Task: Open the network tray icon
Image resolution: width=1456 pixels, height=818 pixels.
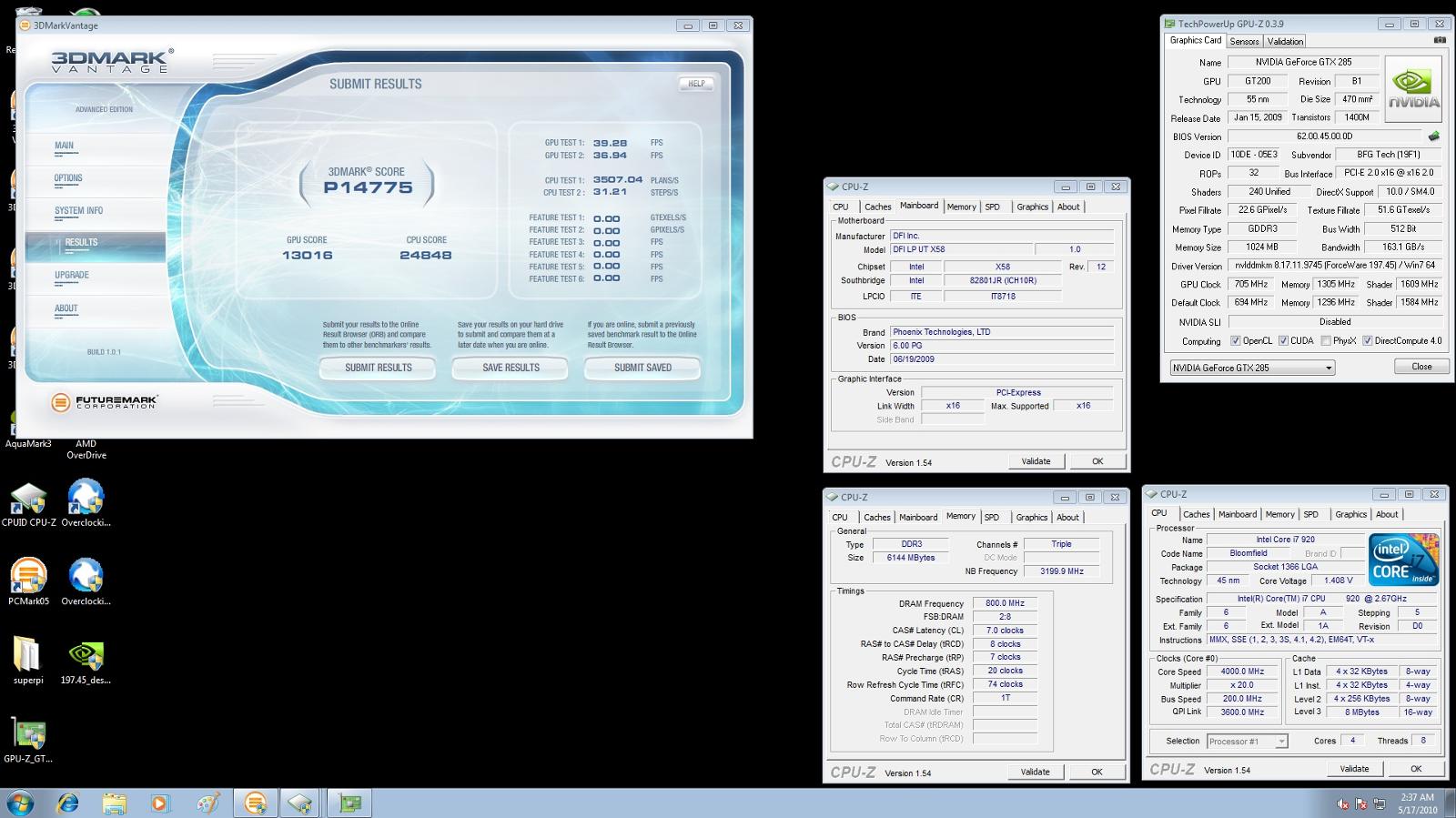Action: pos(1380,804)
